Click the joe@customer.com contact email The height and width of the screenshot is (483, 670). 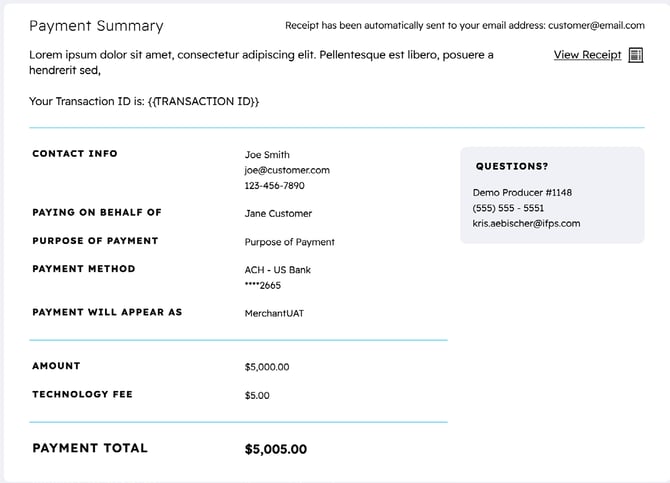287,170
